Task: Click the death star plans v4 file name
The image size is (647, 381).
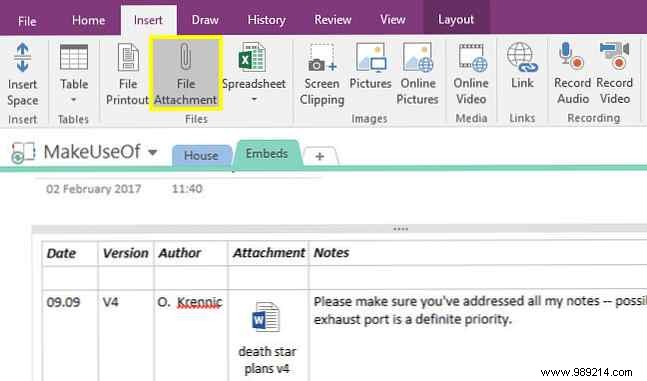Action: 267,360
